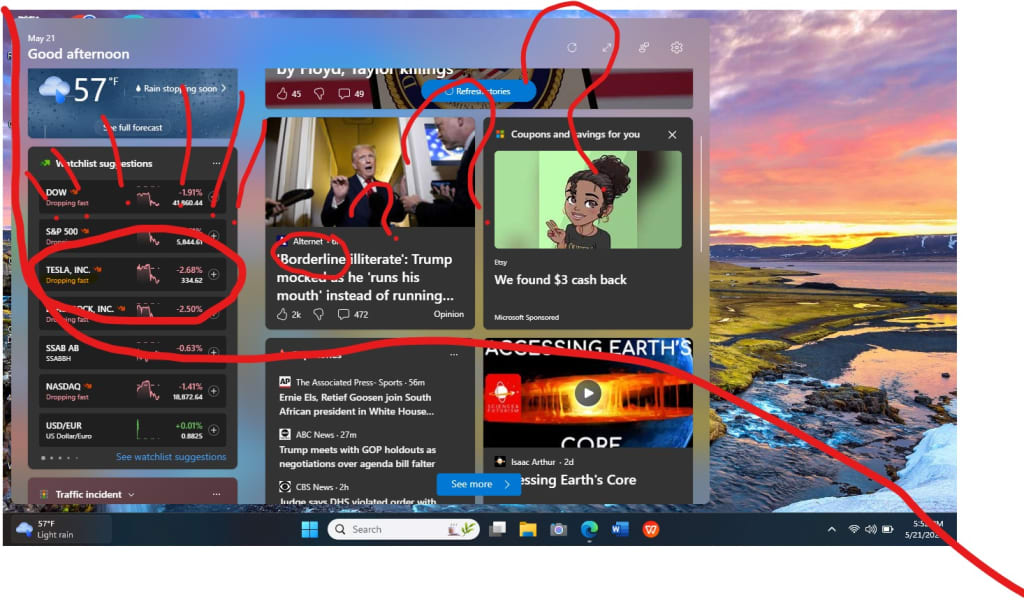Open Task View from the taskbar

pyautogui.click(x=498, y=529)
